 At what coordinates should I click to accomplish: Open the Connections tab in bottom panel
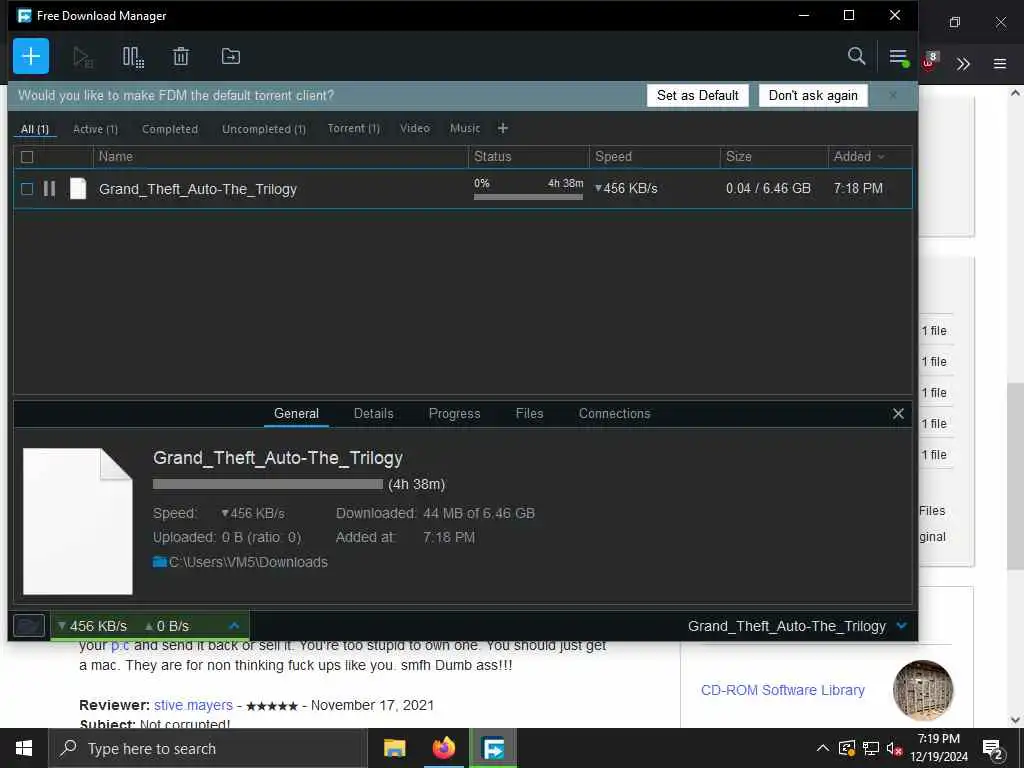pos(615,413)
